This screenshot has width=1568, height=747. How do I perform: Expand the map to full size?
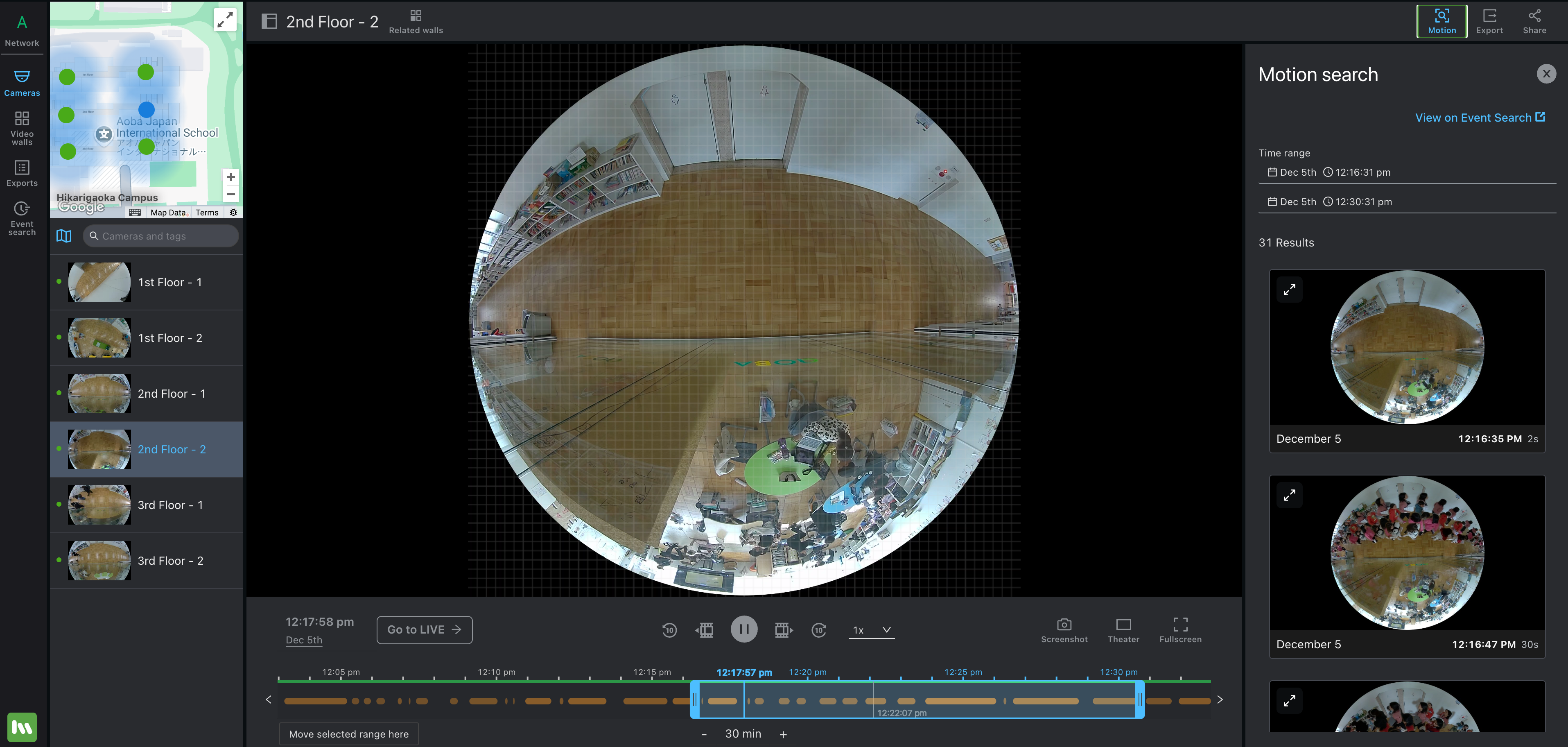[225, 20]
